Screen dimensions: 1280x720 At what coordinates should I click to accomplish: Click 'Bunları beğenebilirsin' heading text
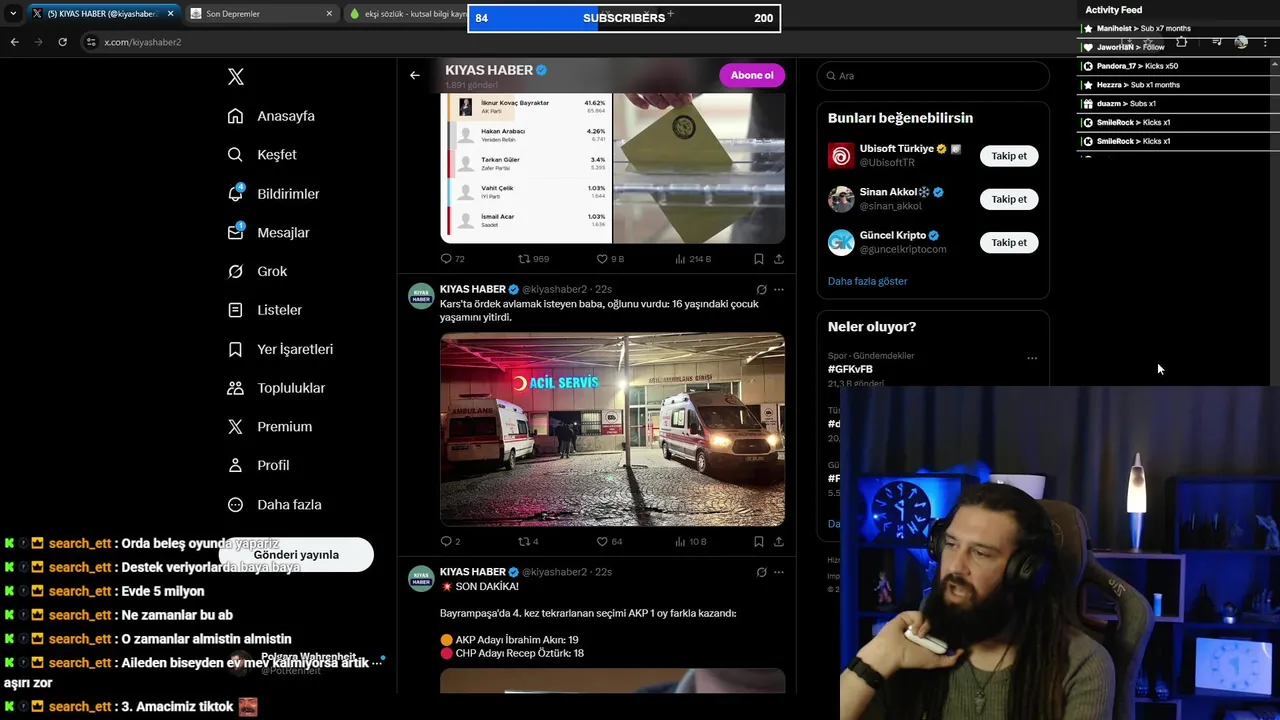900,118
